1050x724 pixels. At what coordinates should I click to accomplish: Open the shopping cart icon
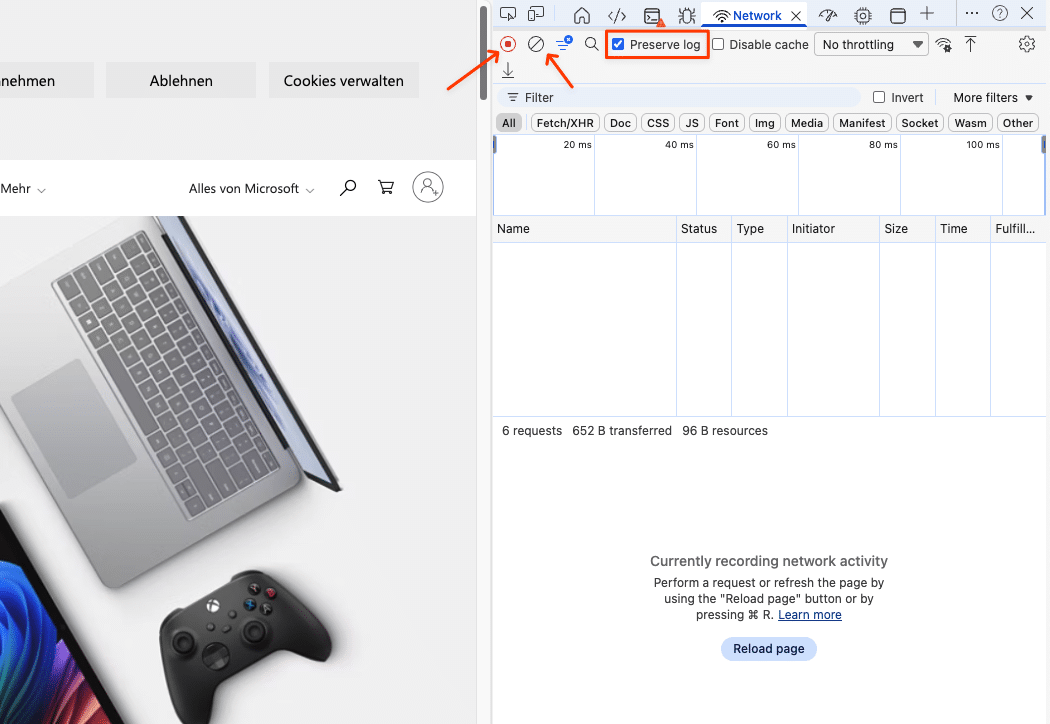click(x=386, y=188)
